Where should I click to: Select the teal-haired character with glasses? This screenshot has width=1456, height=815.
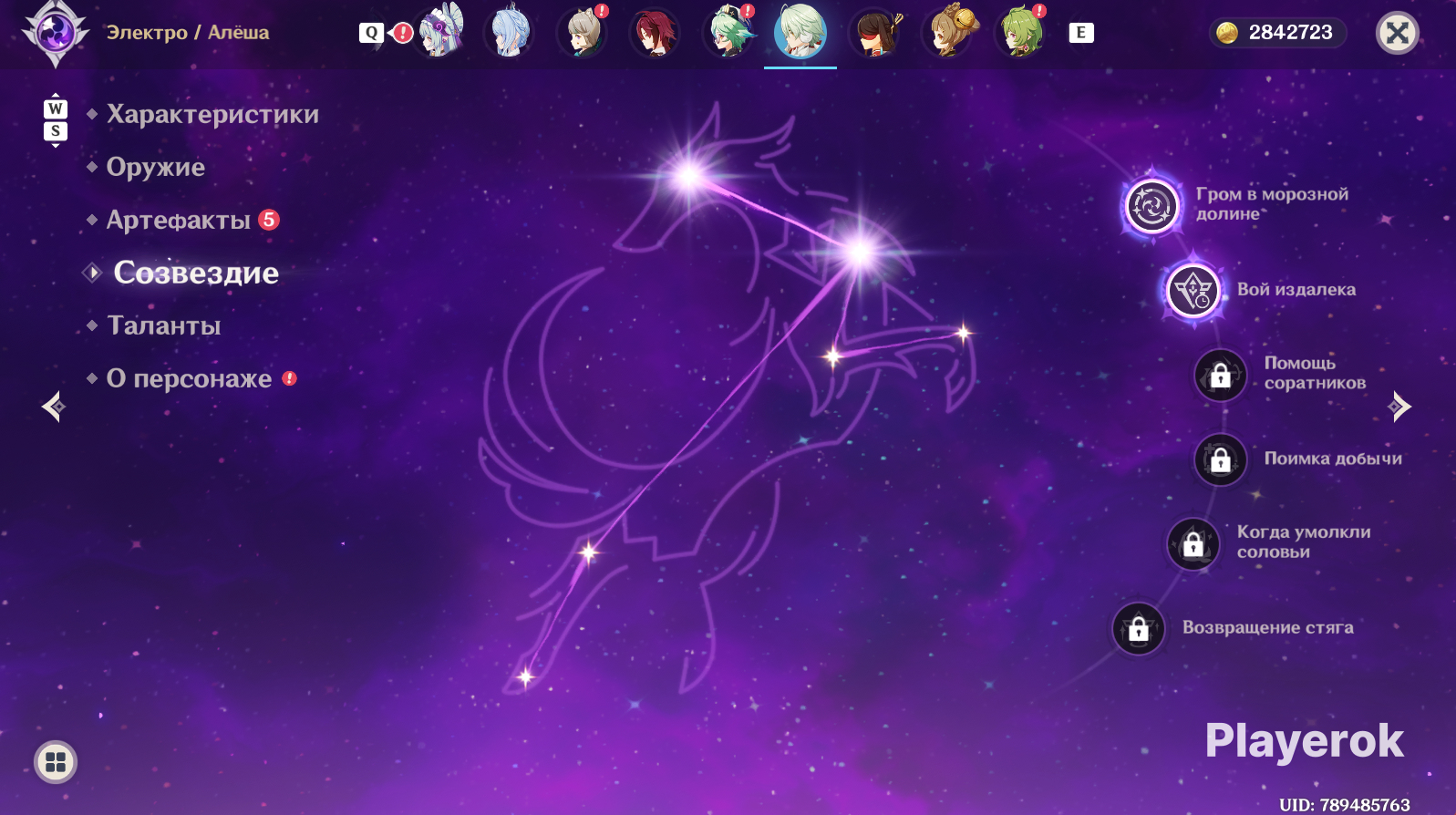coord(728,32)
